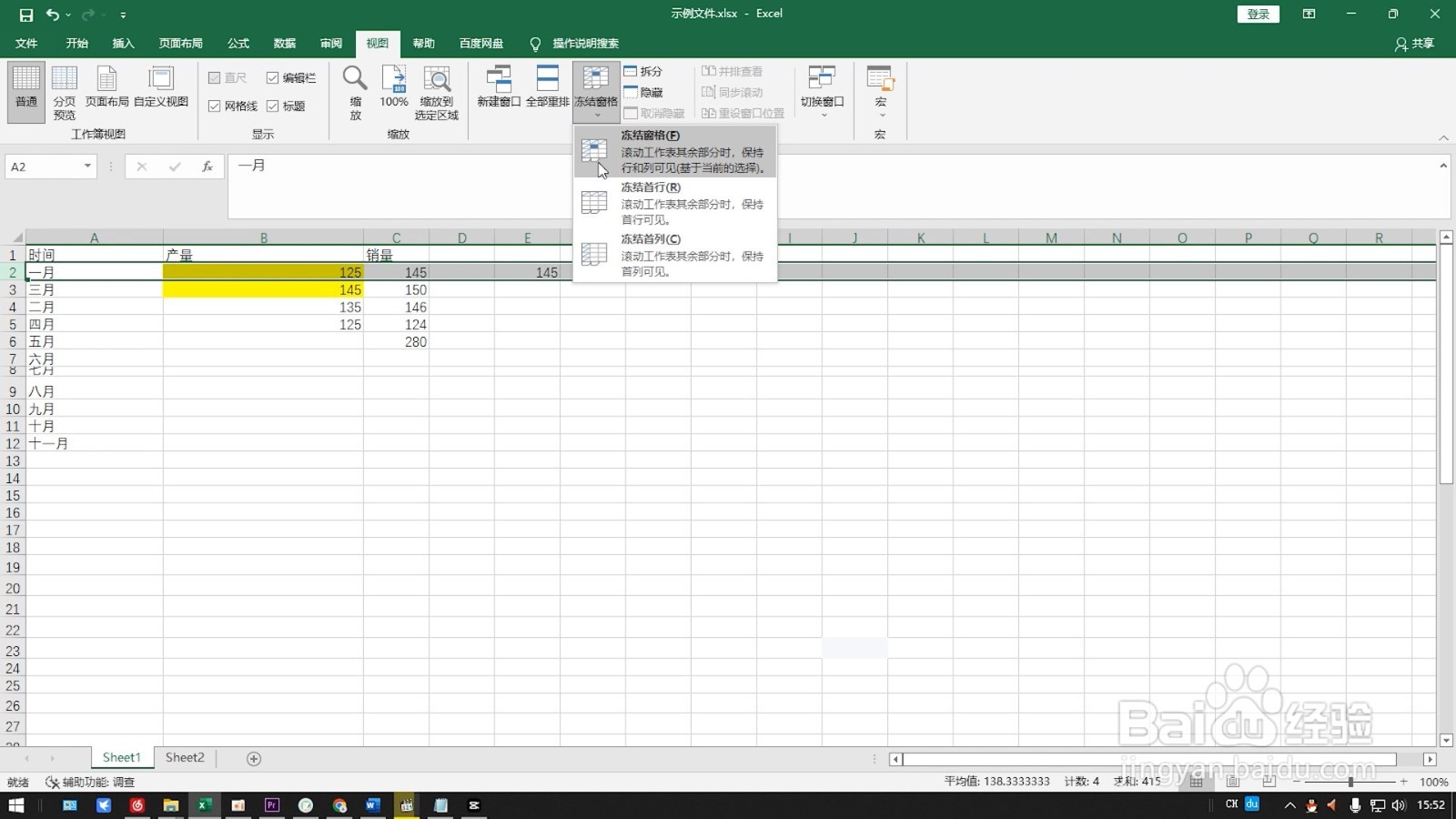1456x819 pixels.
Task: Toggle the Gridlines (网格线) checkbox
Action: 233,106
